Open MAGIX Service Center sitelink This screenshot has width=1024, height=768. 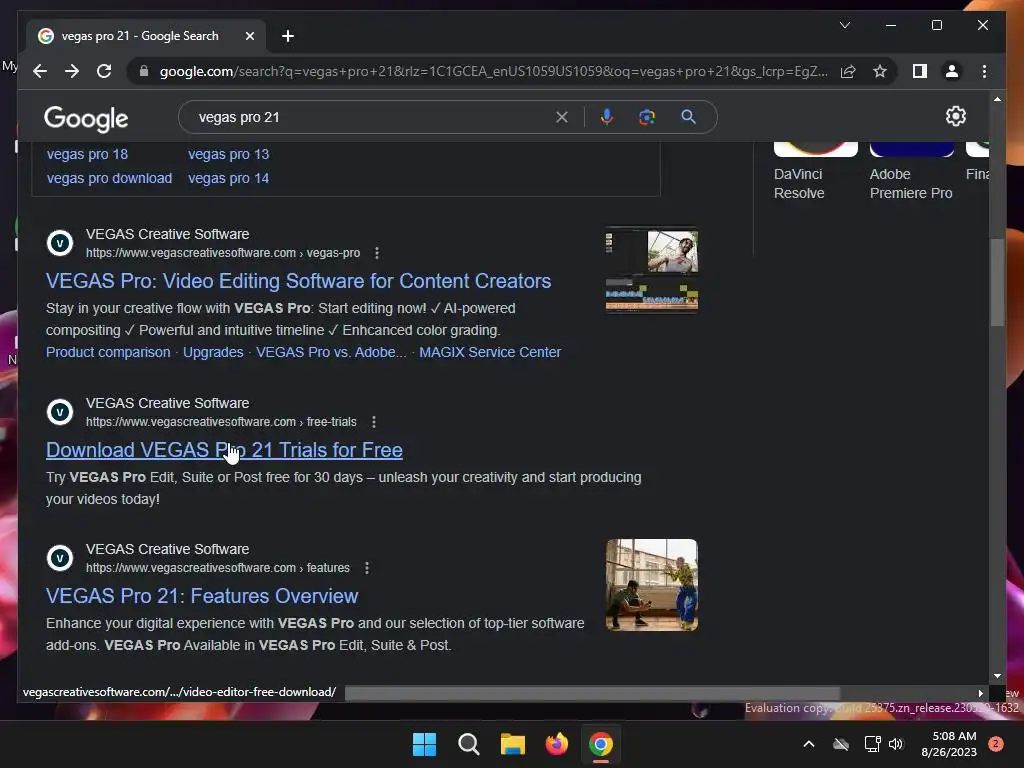tap(490, 352)
